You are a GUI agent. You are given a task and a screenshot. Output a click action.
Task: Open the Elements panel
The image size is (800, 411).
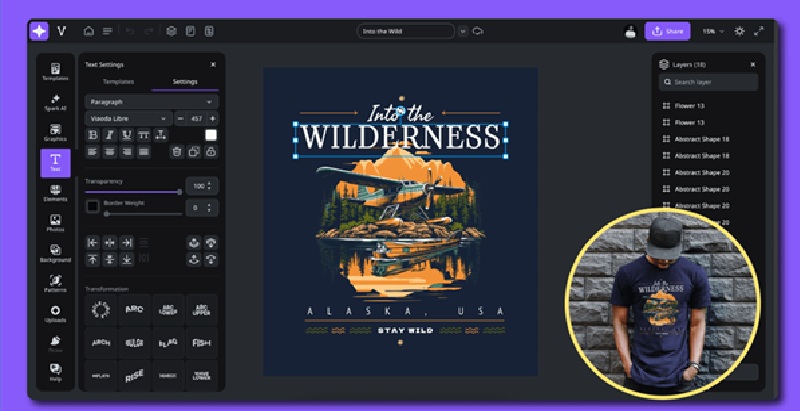(55, 194)
